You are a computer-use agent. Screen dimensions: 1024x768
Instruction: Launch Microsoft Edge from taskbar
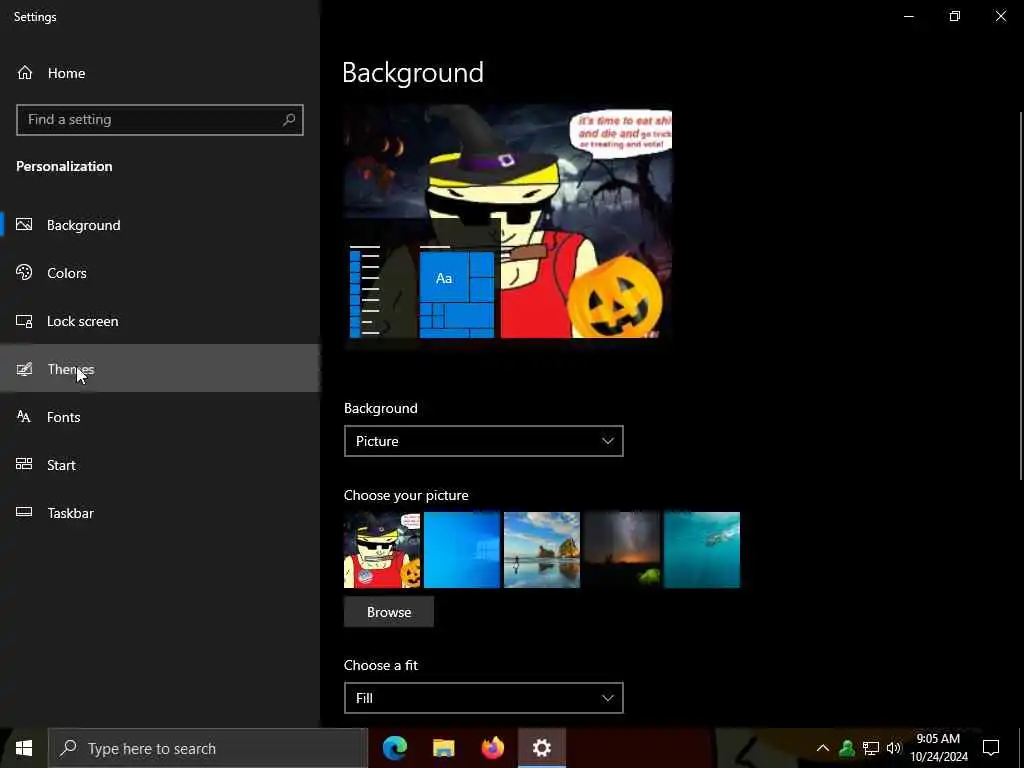click(394, 748)
